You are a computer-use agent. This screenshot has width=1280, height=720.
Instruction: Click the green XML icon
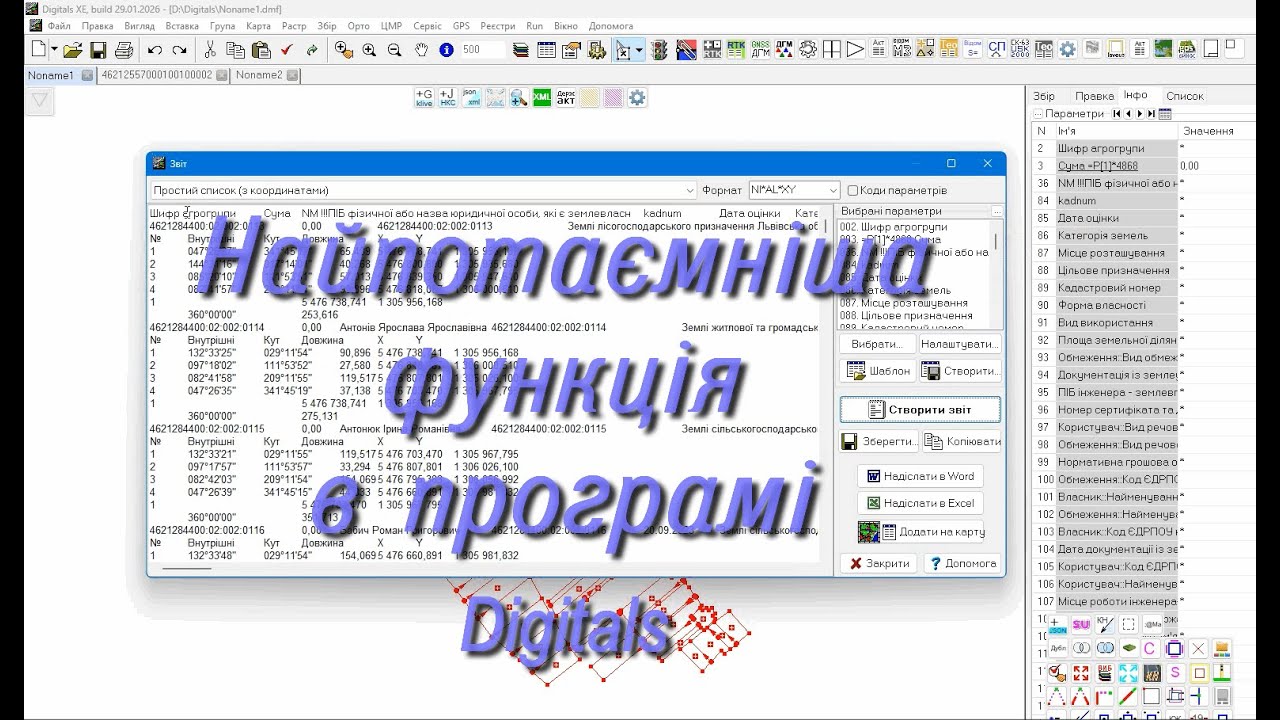point(542,97)
